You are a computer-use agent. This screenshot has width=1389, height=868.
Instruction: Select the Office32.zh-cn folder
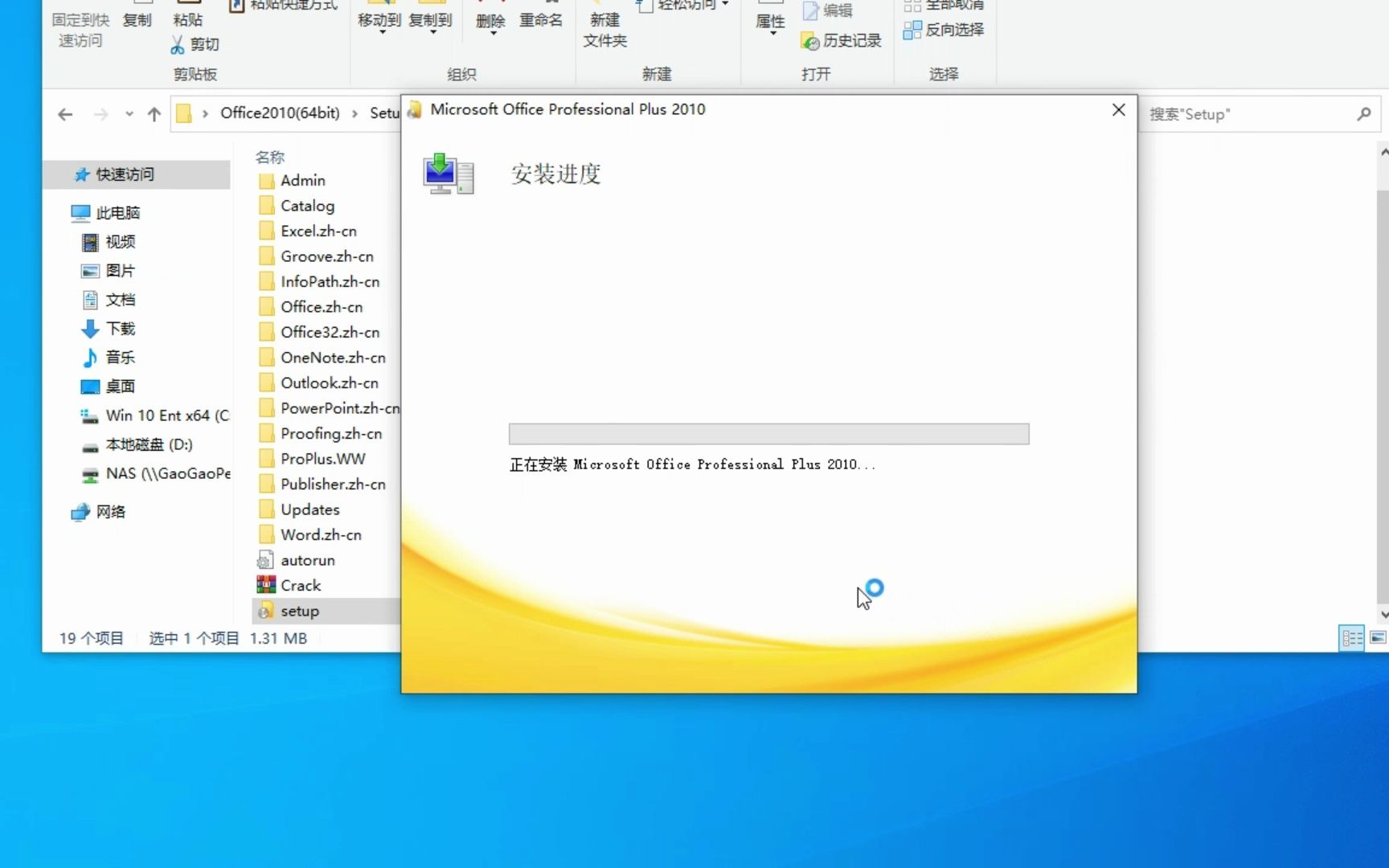319,333
